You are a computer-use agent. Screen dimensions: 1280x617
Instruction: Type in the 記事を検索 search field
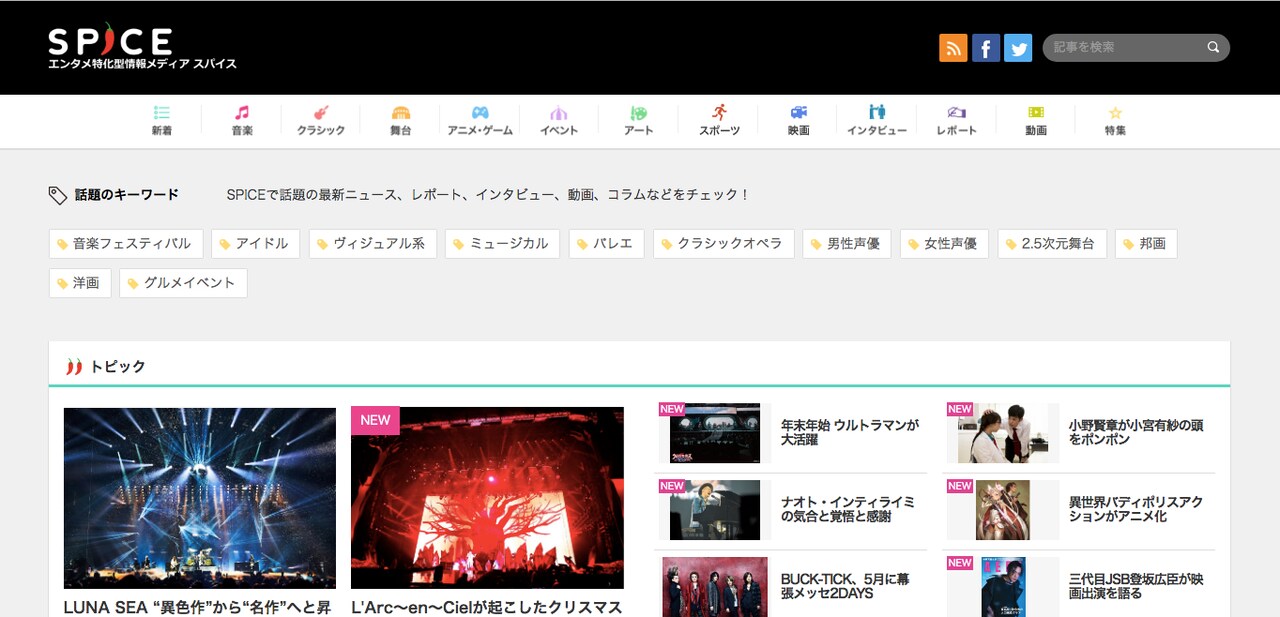pos(1125,47)
